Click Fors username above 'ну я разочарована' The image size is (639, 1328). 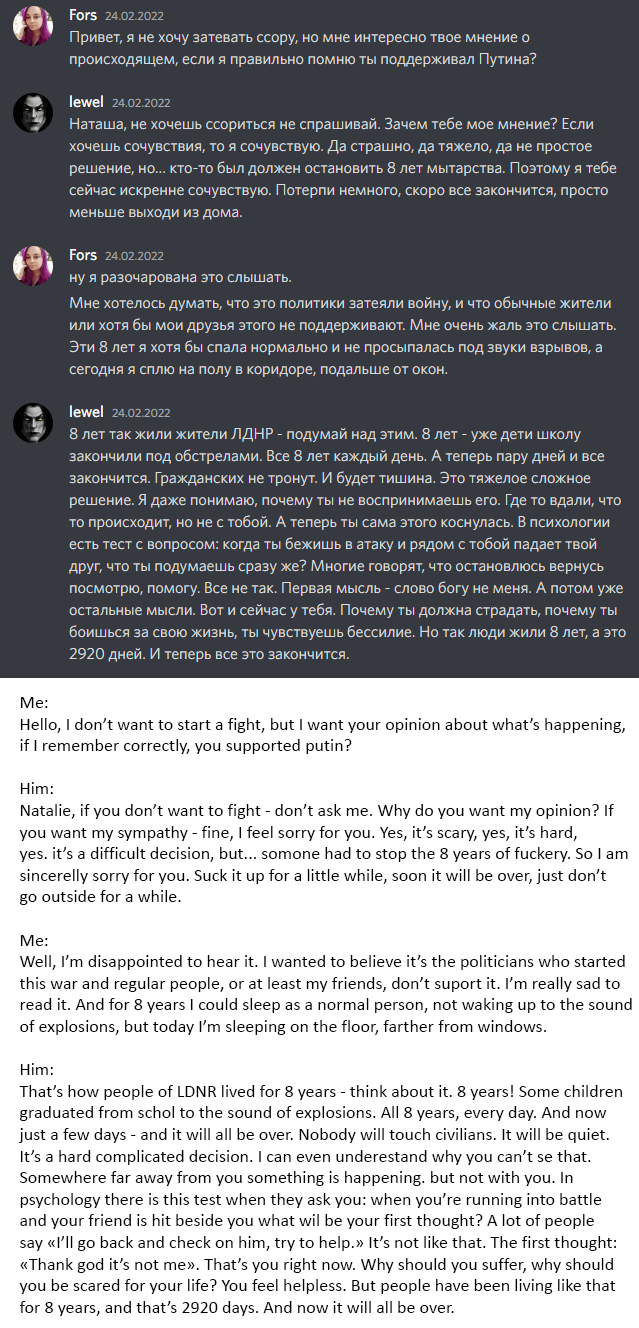click(x=83, y=255)
